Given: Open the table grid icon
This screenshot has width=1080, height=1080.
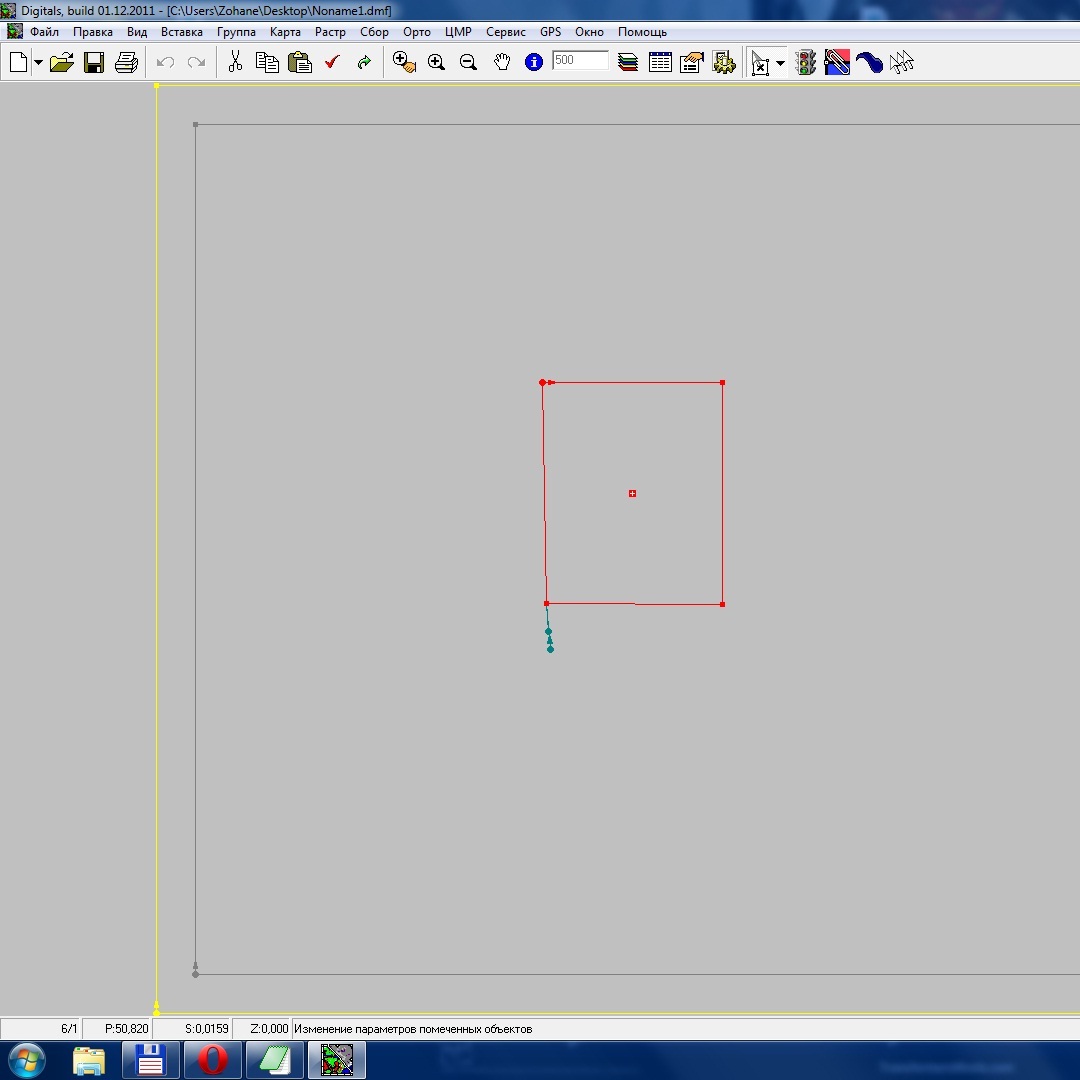Looking at the screenshot, I should [660, 62].
